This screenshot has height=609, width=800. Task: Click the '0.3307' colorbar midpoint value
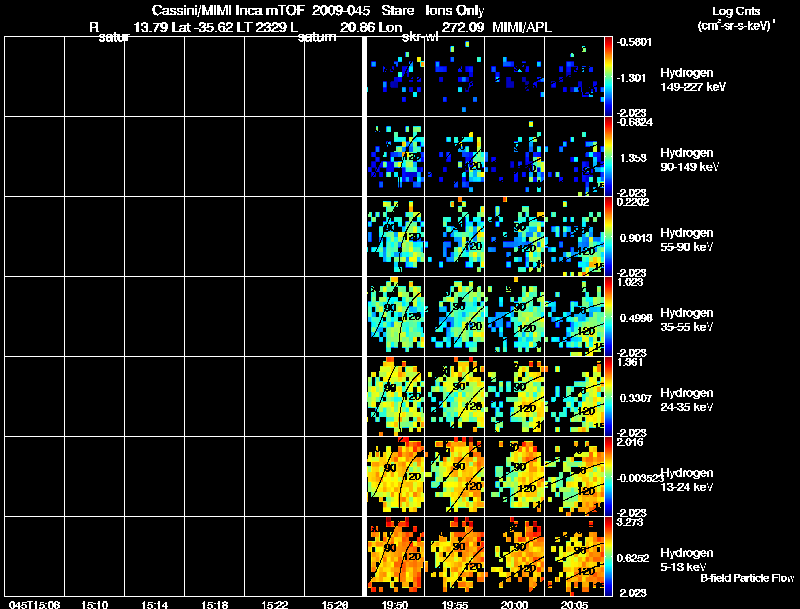636,398
